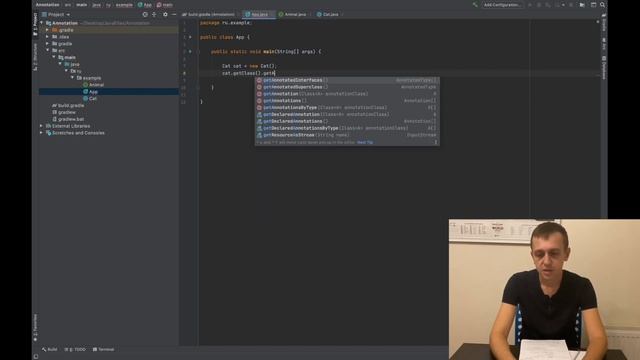Click the run gutter icon beside main method
Screen dimensions: 640x360
pos(190,51)
